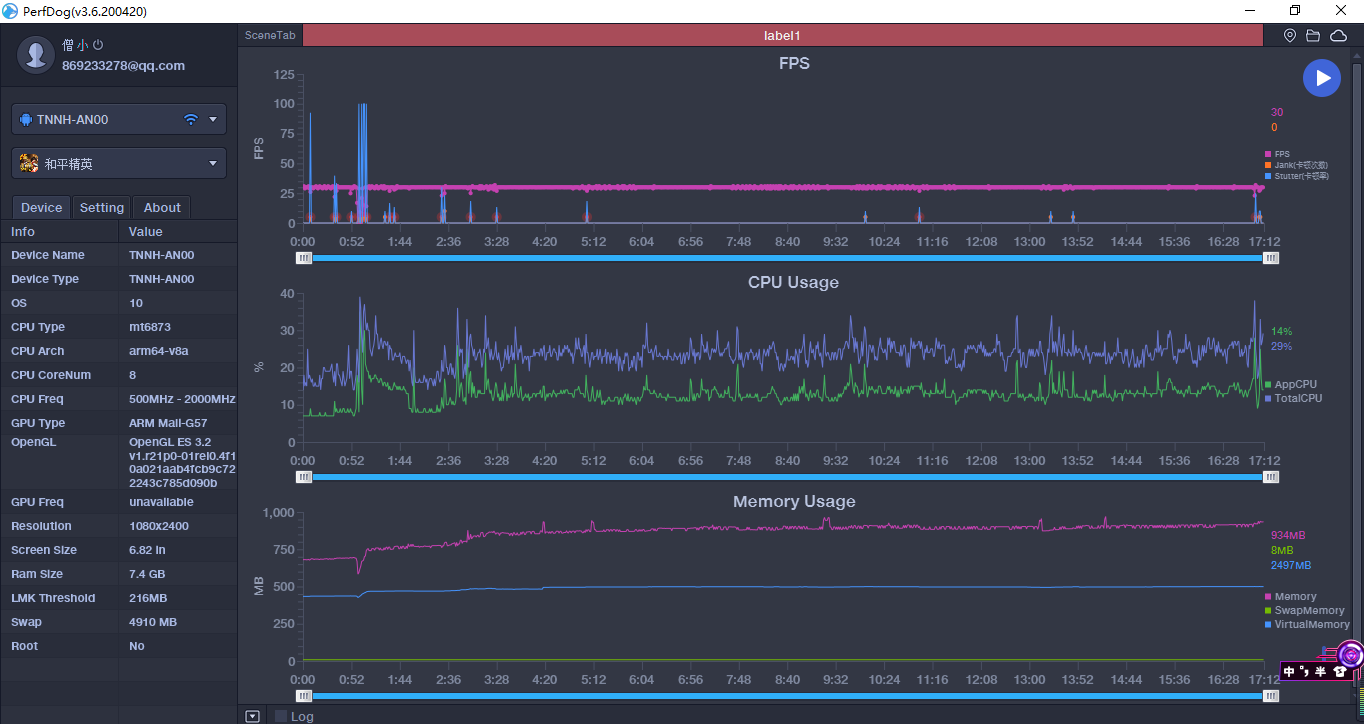Click the cloud upload icon
The image size is (1364, 724).
(1338, 36)
